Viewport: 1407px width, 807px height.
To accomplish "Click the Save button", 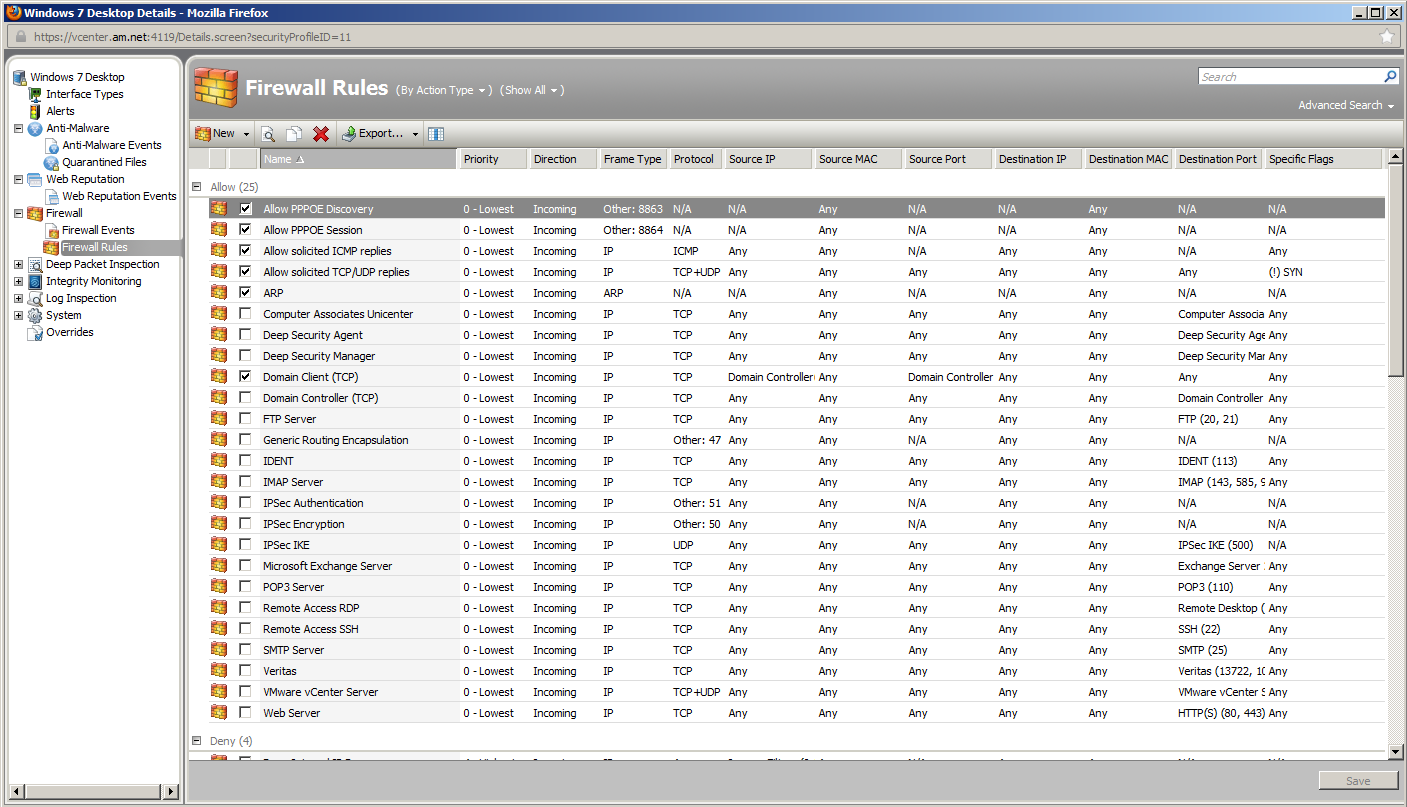I will point(1358,781).
